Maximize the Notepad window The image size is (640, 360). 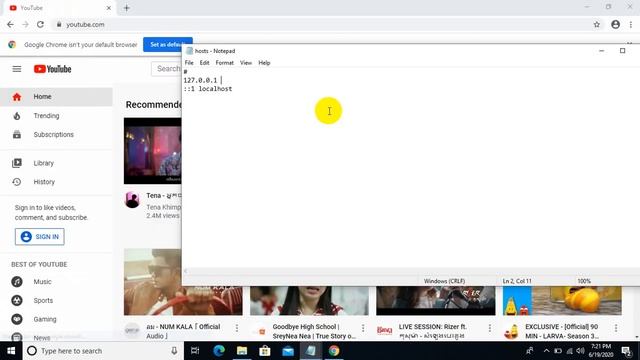[622, 51]
